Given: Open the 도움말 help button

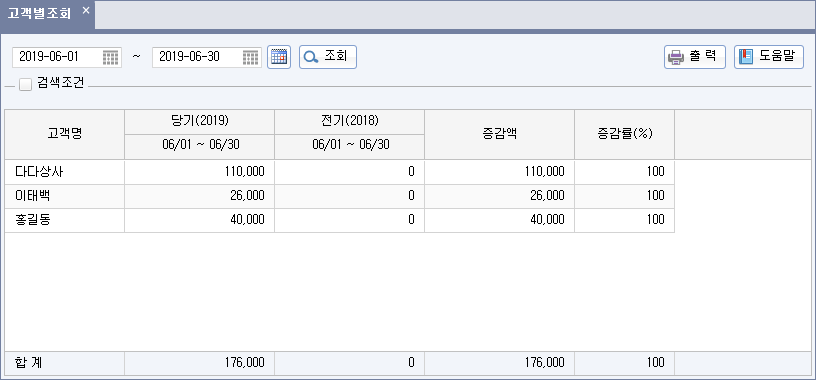Looking at the screenshot, I should (769, 57).
